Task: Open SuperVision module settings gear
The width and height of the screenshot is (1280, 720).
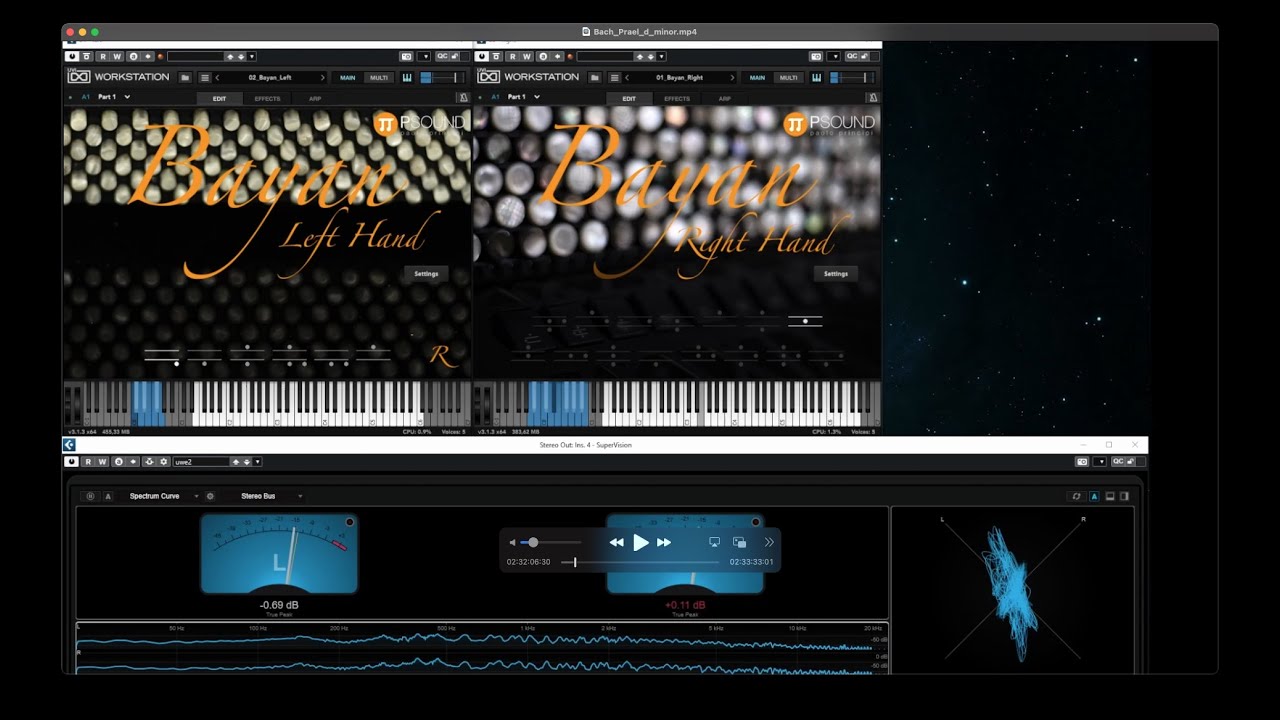Action: pos(210,496)
